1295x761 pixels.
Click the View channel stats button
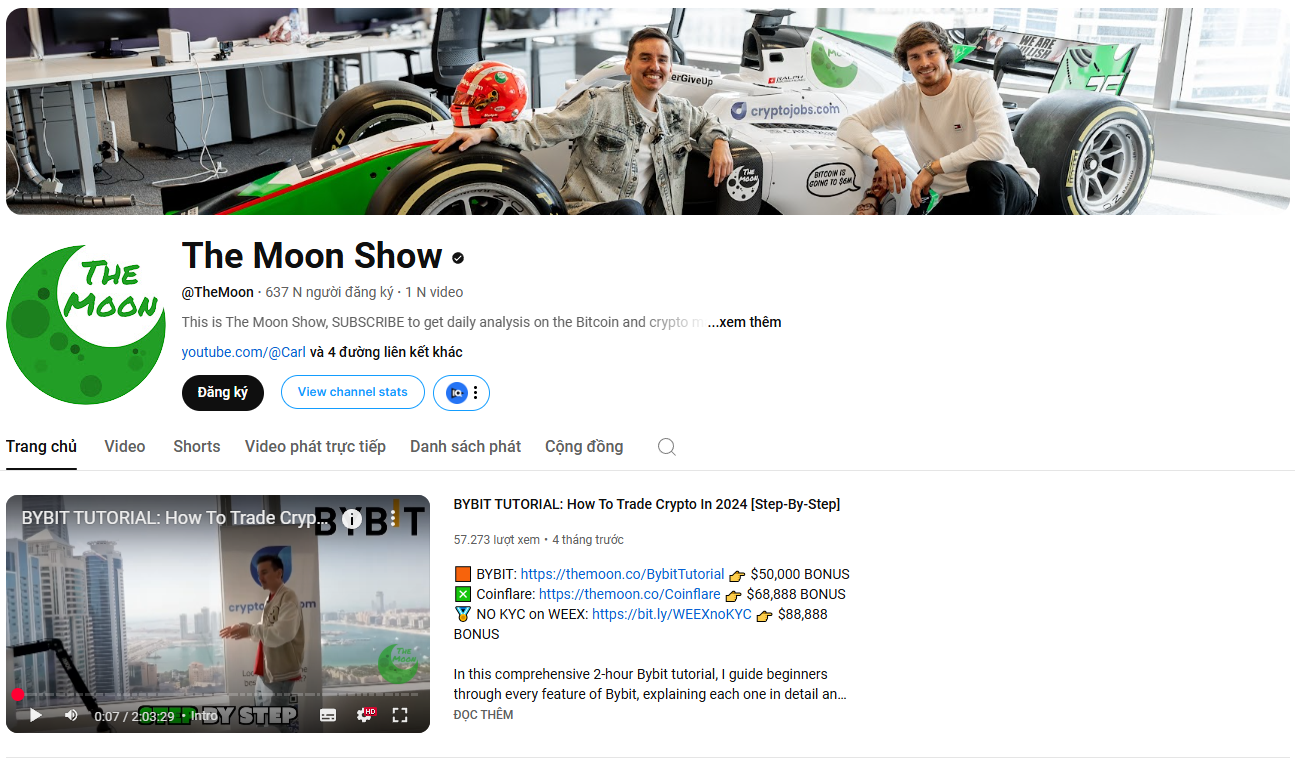point(352,393)
